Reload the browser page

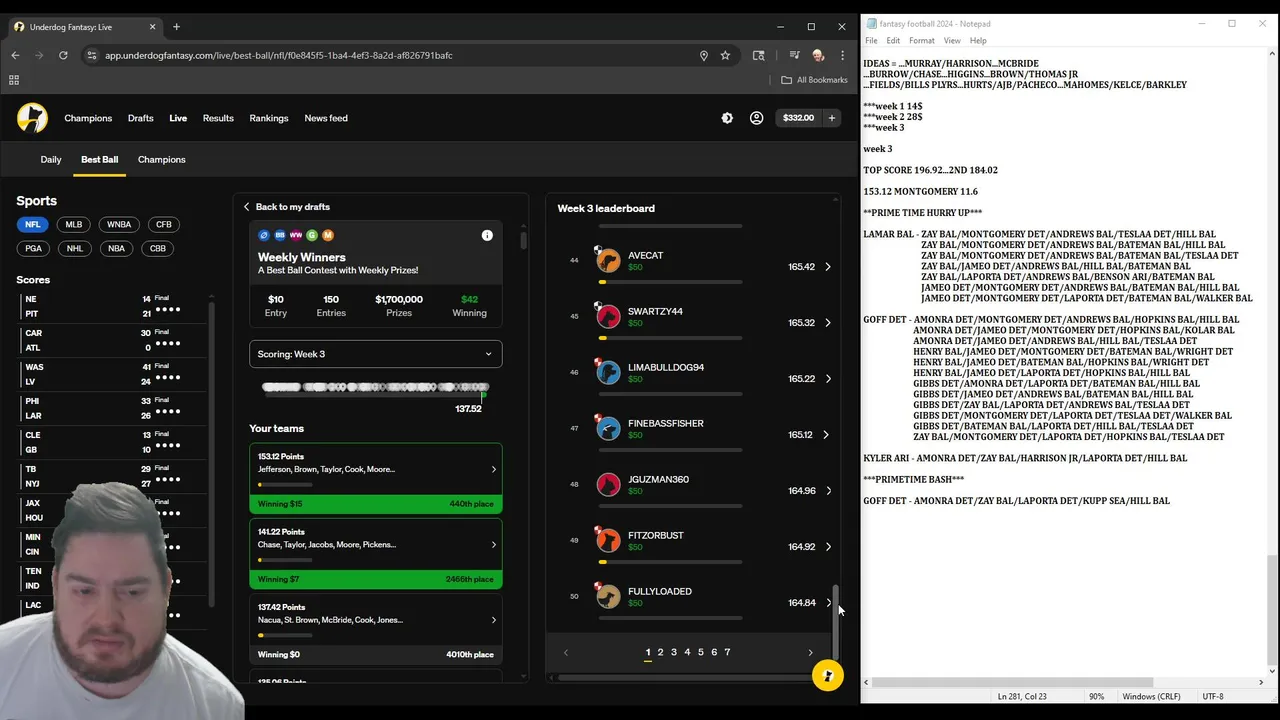[63, 55]
